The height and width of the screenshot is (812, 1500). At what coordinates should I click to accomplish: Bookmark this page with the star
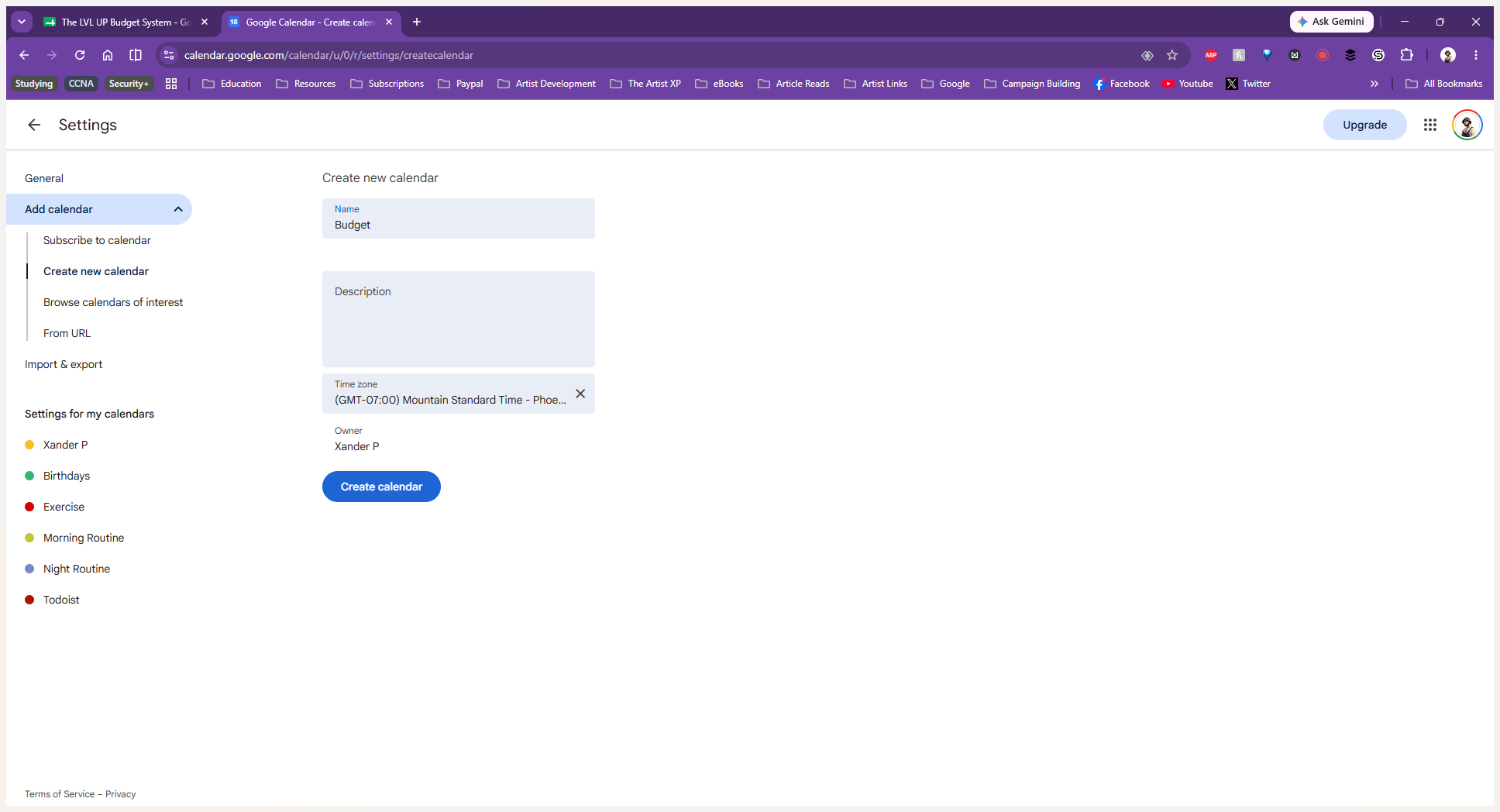pos(1172,55)
